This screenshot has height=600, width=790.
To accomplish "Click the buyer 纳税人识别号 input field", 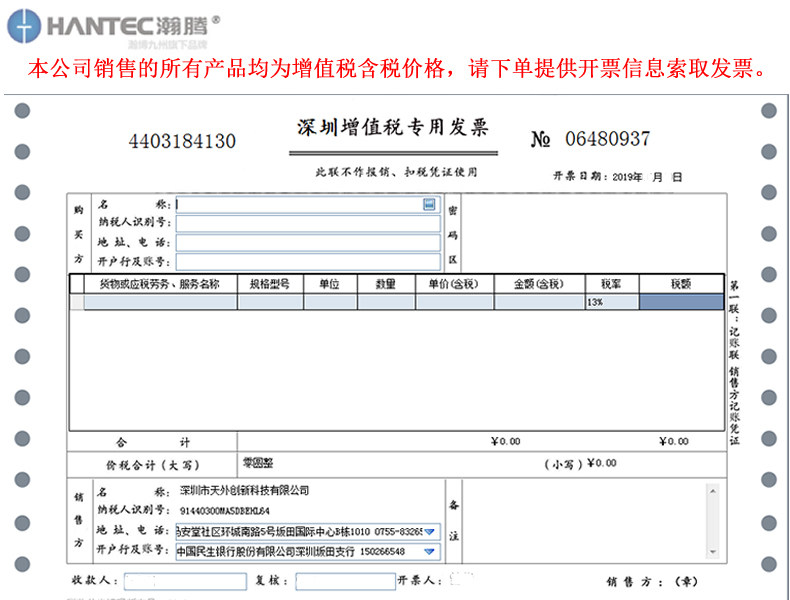I will pos(308,224).
